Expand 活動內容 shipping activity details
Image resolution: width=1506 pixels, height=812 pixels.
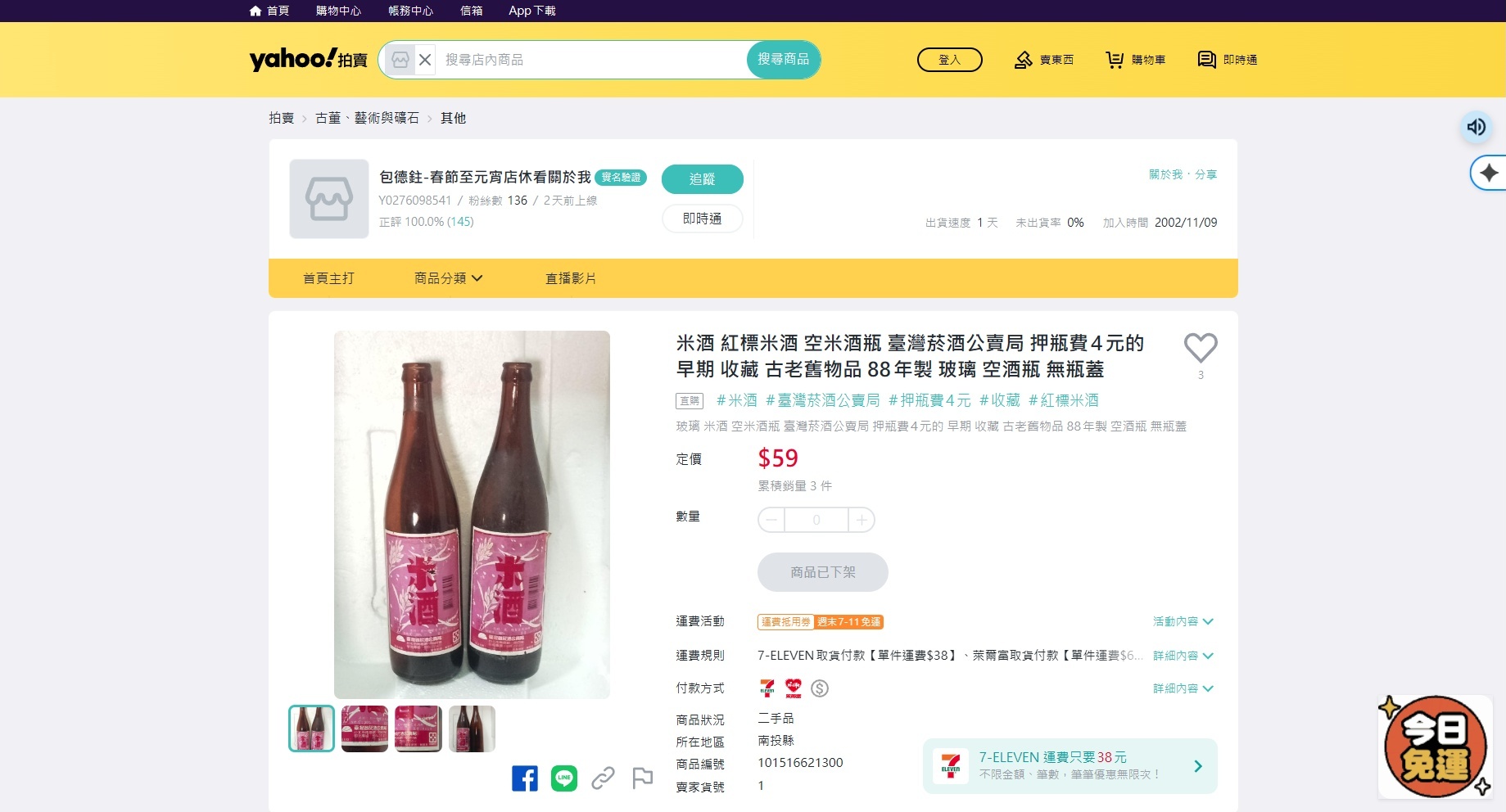[1181, 621]
